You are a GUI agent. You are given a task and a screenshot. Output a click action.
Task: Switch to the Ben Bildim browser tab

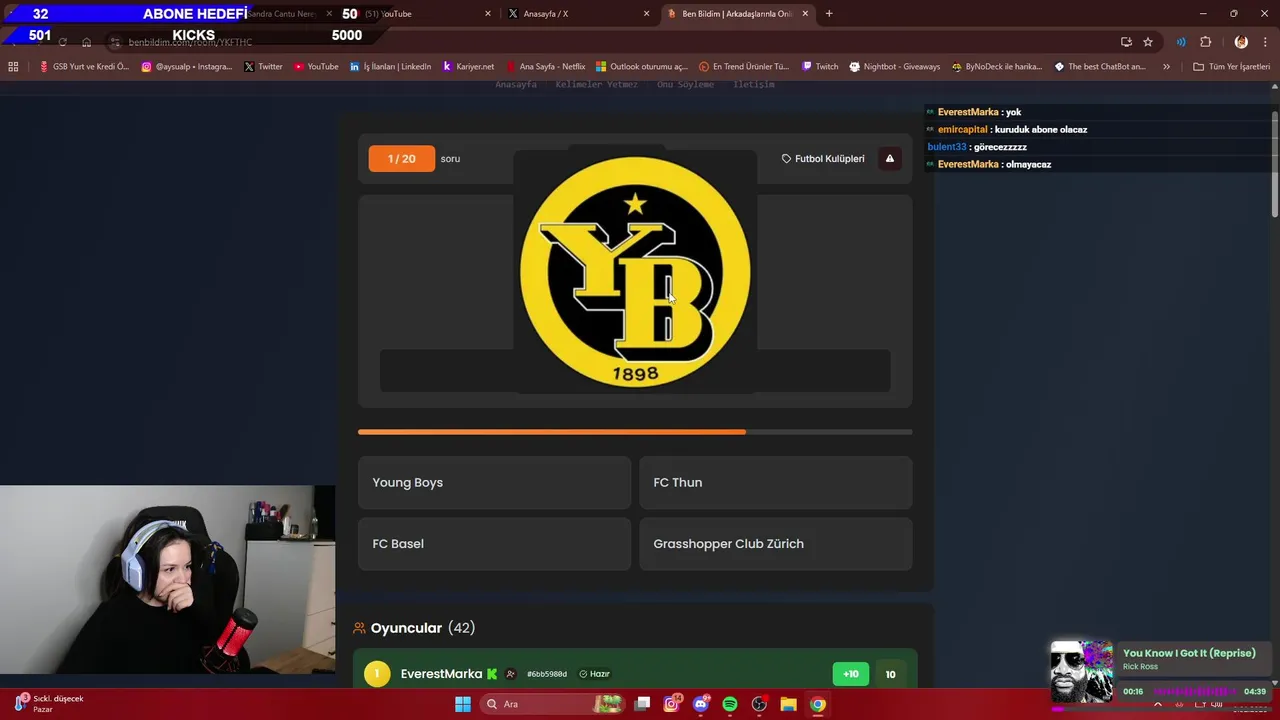point(737,14)
